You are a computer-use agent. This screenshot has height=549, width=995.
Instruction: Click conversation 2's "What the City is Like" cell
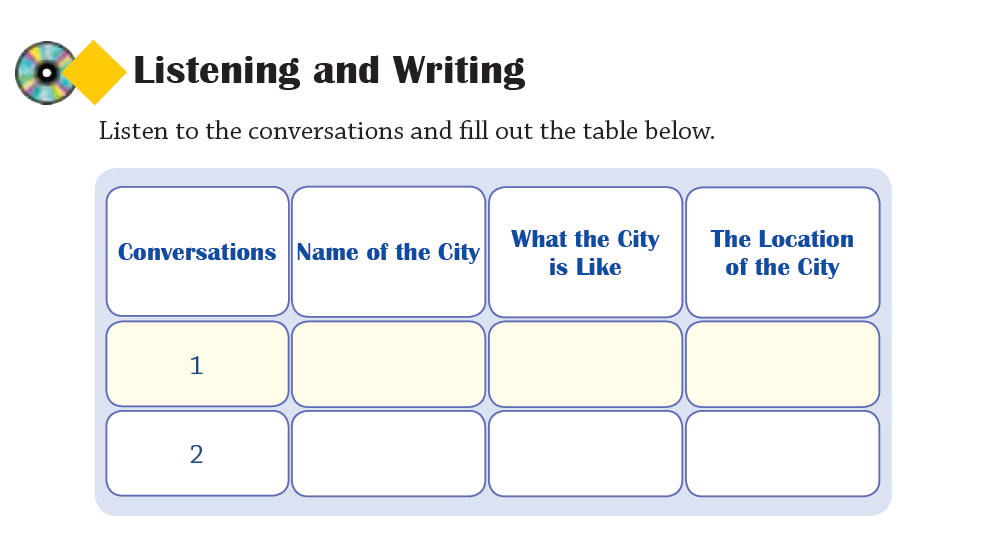coord(585,454)
